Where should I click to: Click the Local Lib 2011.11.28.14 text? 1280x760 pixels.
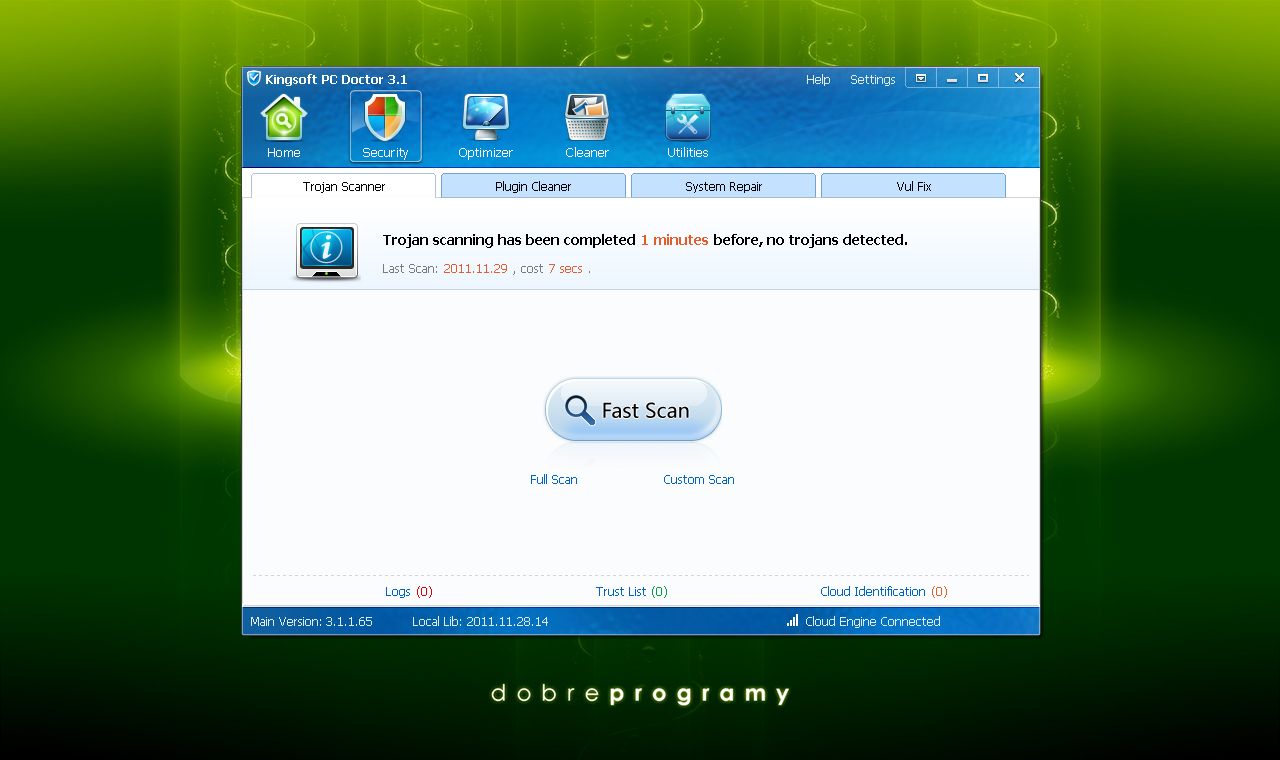tap(480, 621)
